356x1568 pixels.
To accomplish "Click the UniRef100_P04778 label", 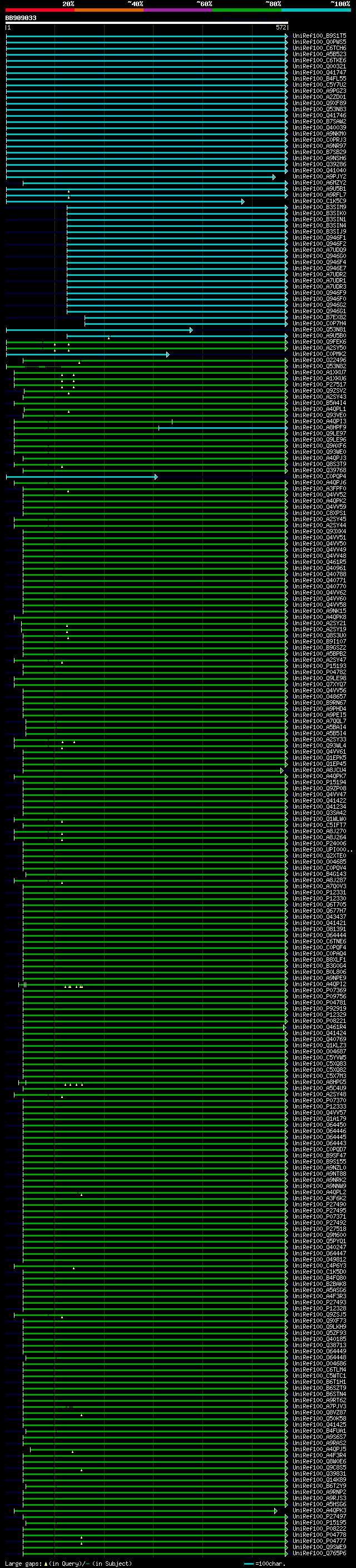I will pyautogui.click(x=319, y=1535).
